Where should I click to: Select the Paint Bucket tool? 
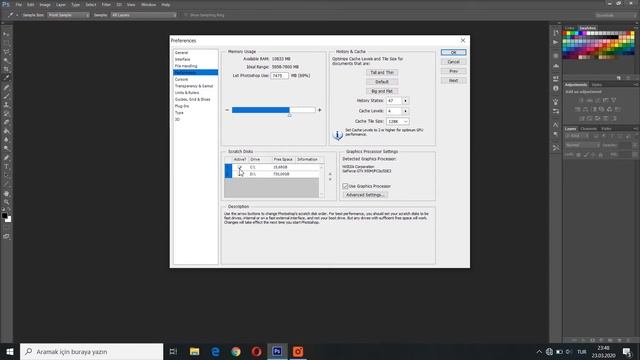(x=7, y=131)
